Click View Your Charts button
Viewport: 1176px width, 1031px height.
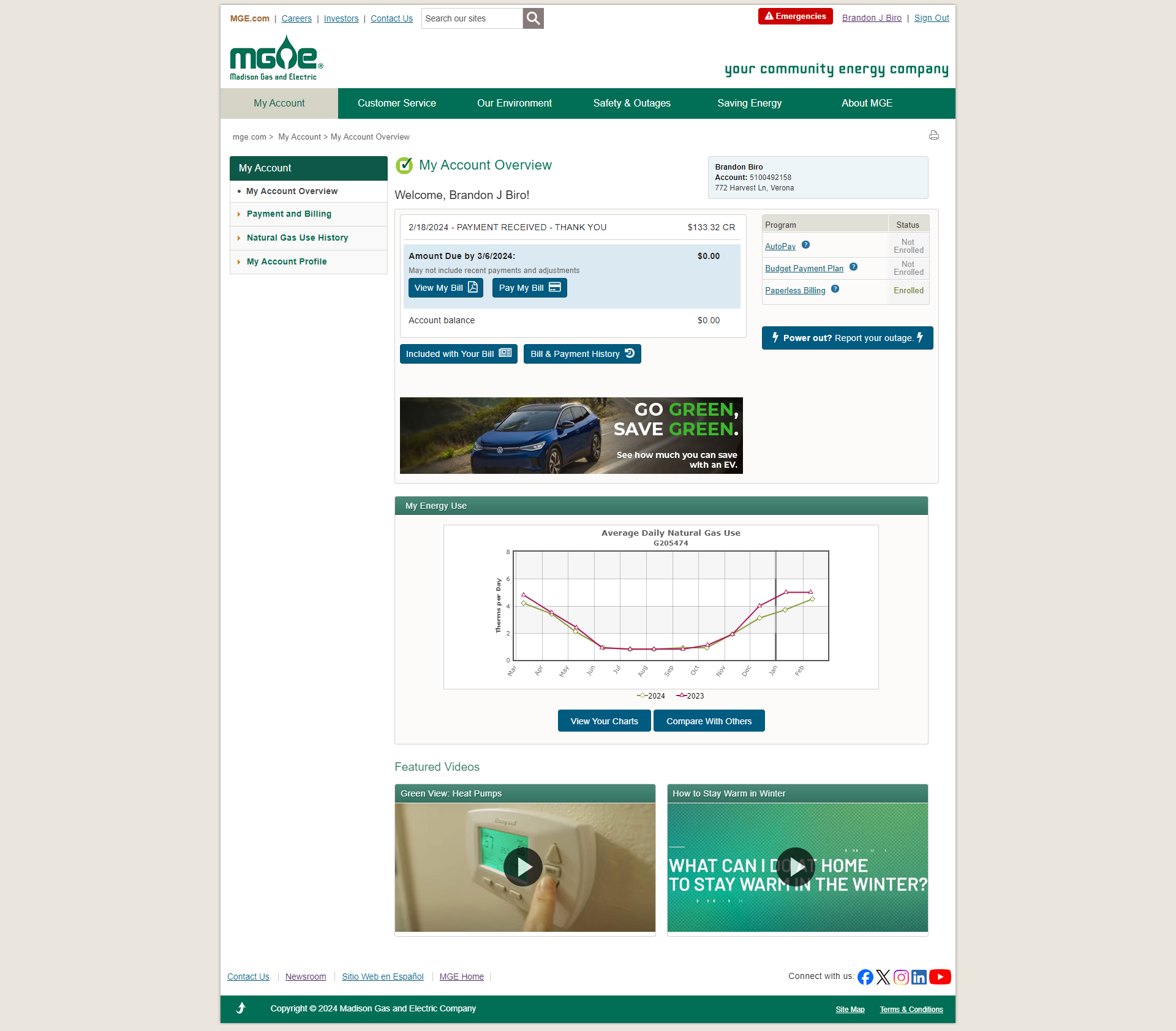604,721
